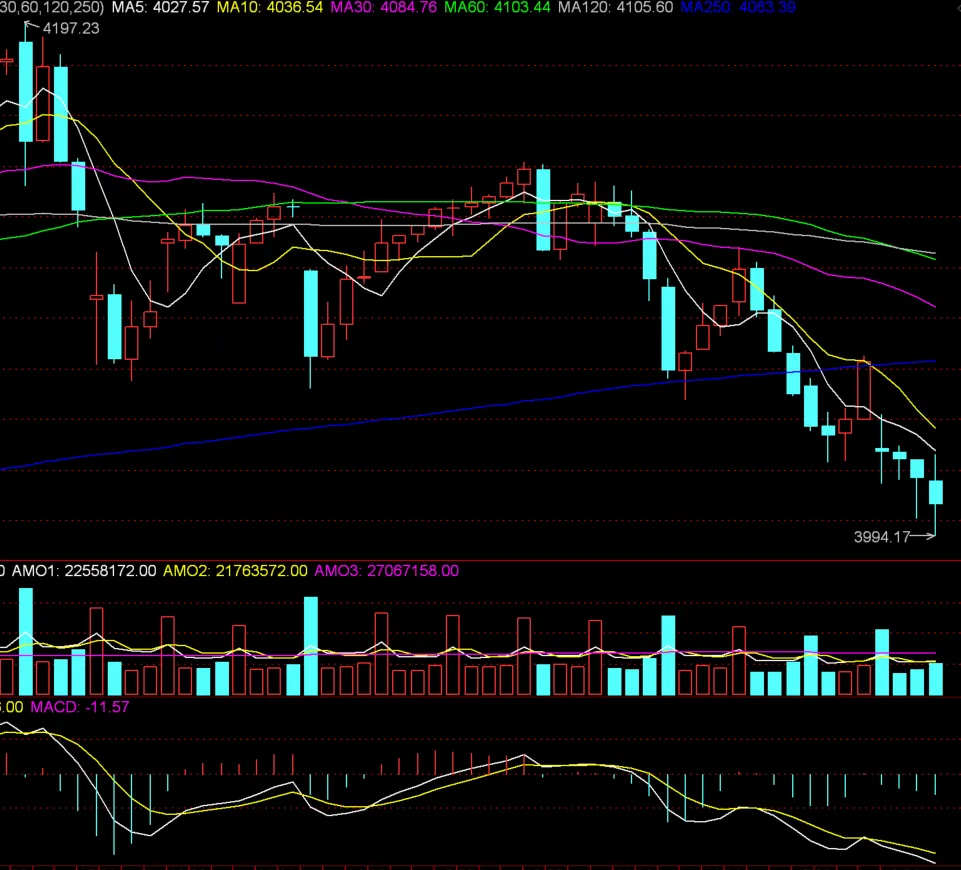Click the 4197.23 high price marker

(x=70, y=29)
